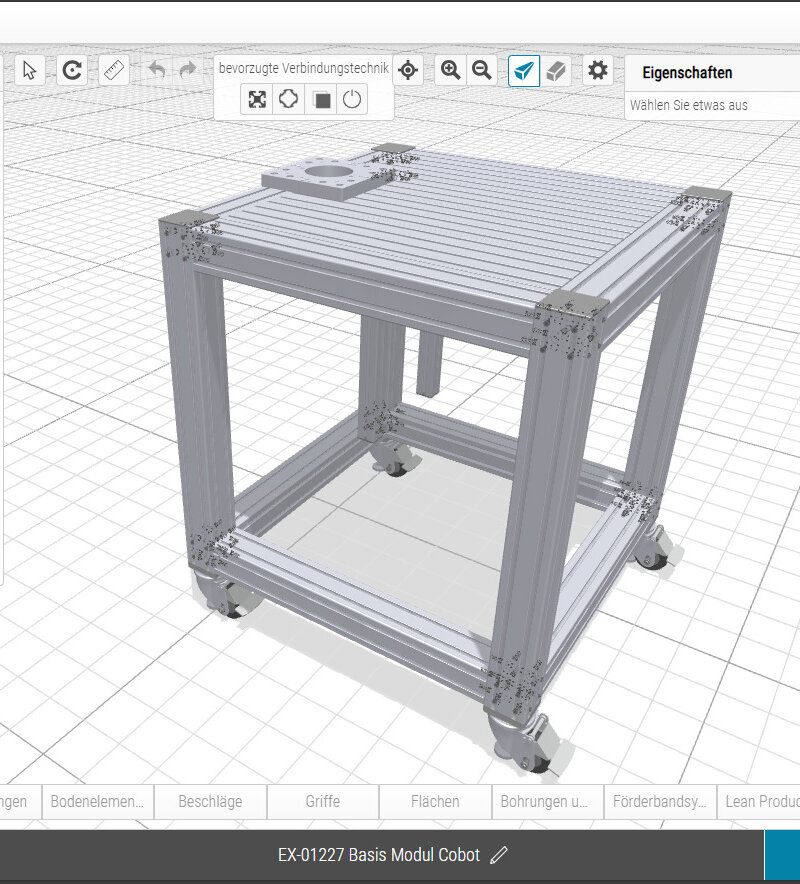The image size is (800, 884).
Task: Open the Beschläge category tab
Action: click(x=210, y=801)
